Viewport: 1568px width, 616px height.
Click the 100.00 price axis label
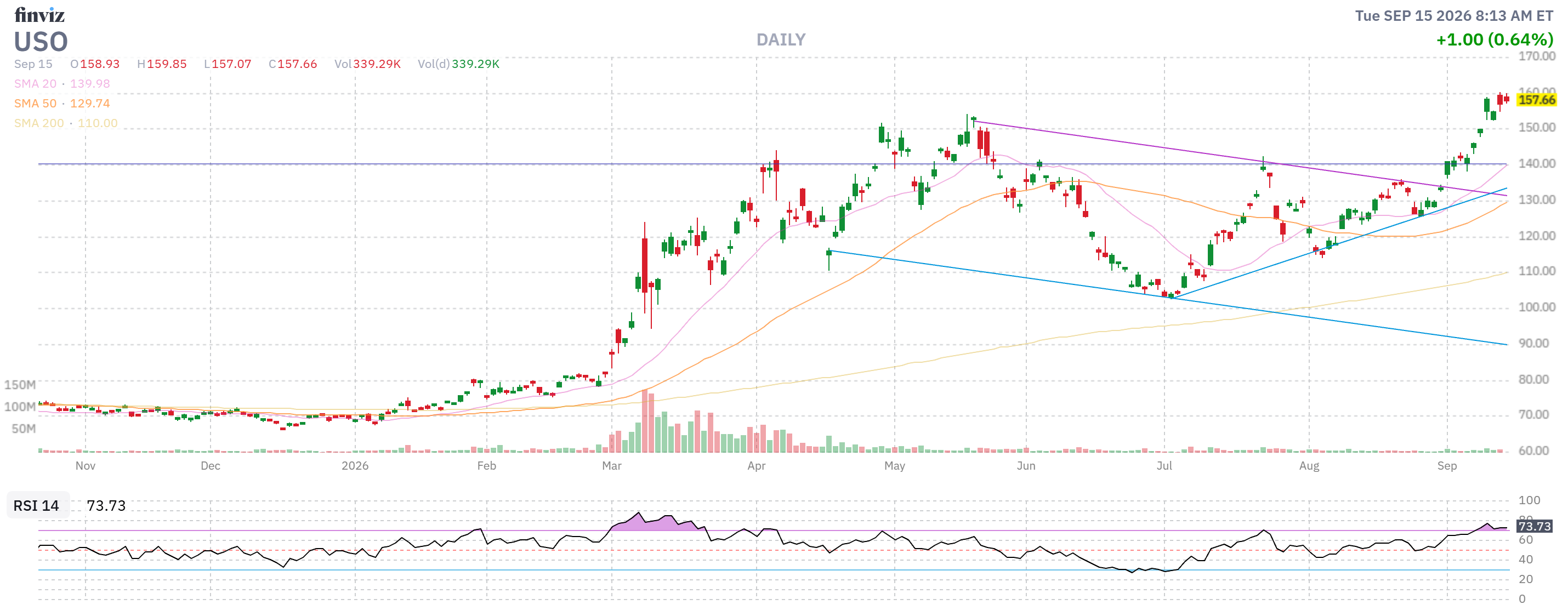[1537, 307]
